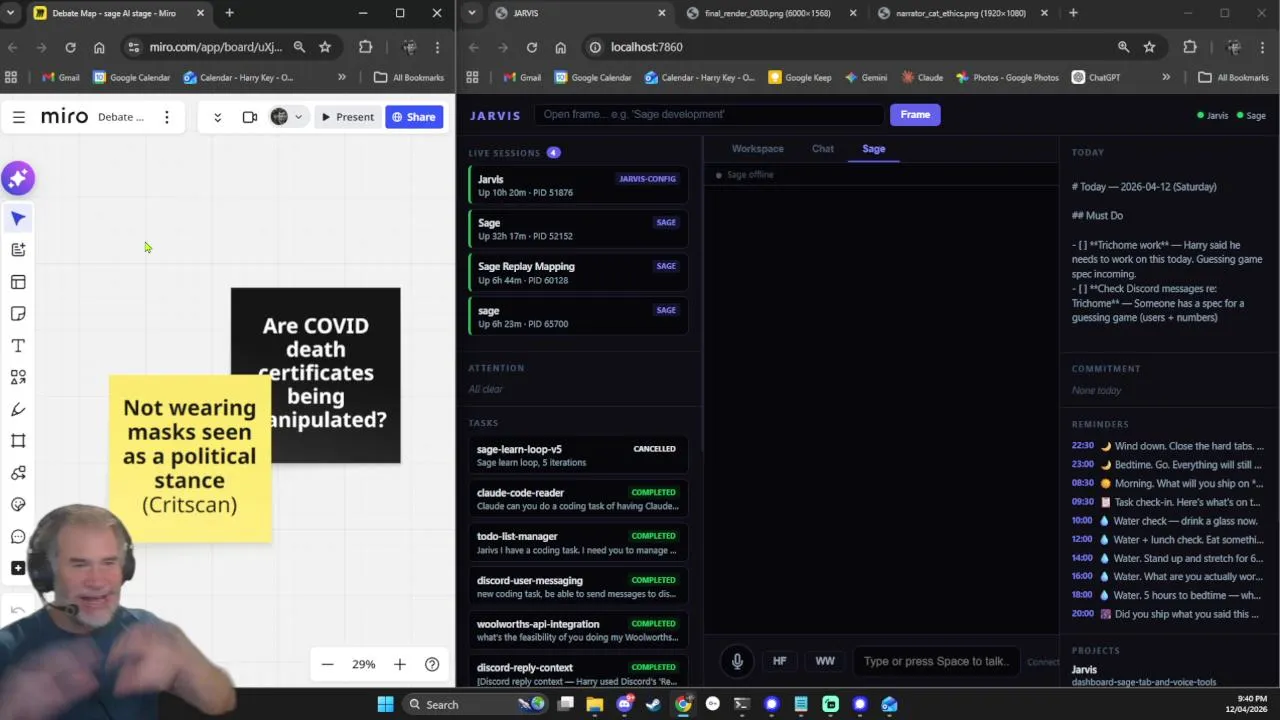Select the JARVIS browser tab
This screenshot has height=720, width=1280.
580,13
